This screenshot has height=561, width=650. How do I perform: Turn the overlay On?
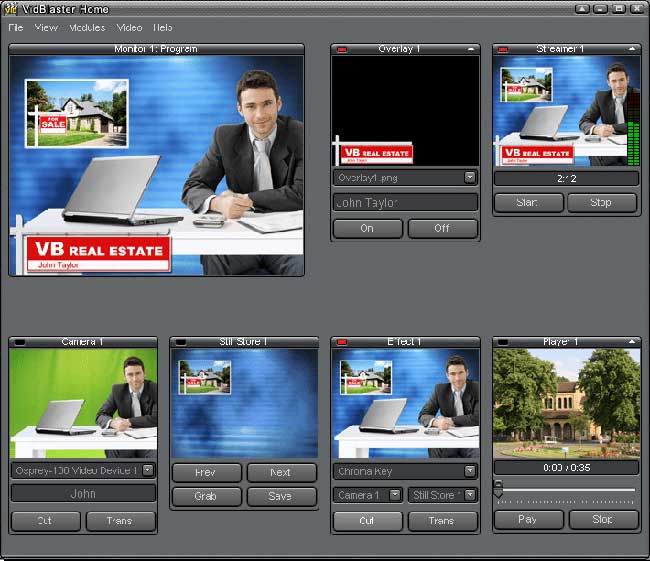pos(367,229)
